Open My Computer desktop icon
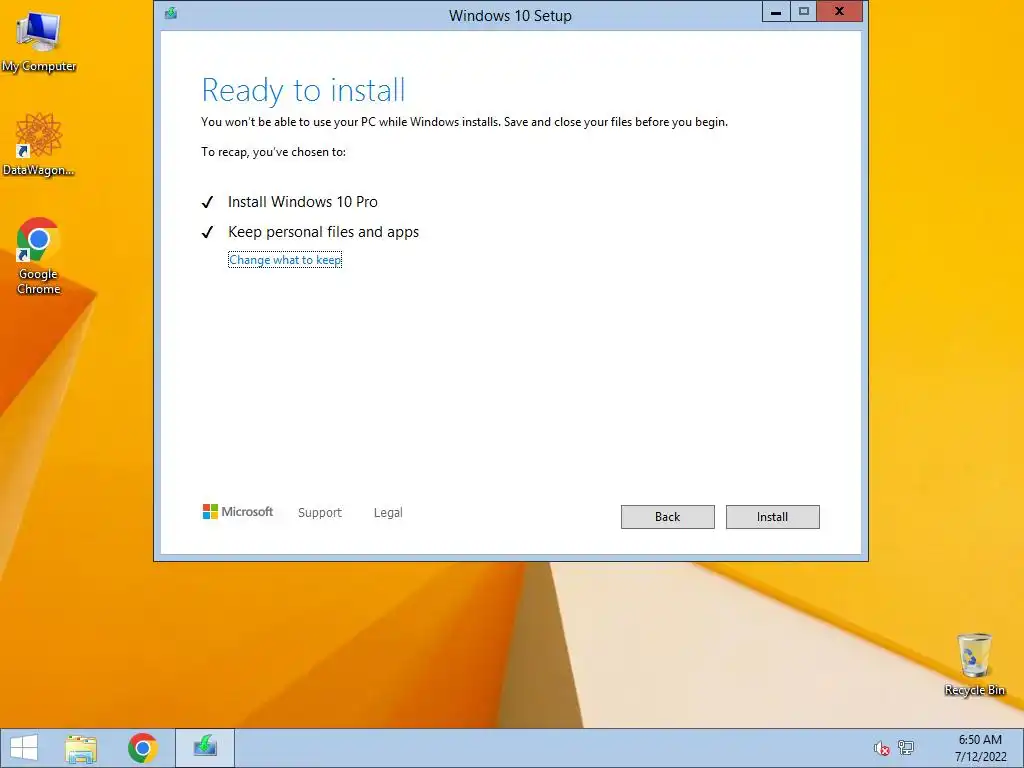 coord(39,41)
